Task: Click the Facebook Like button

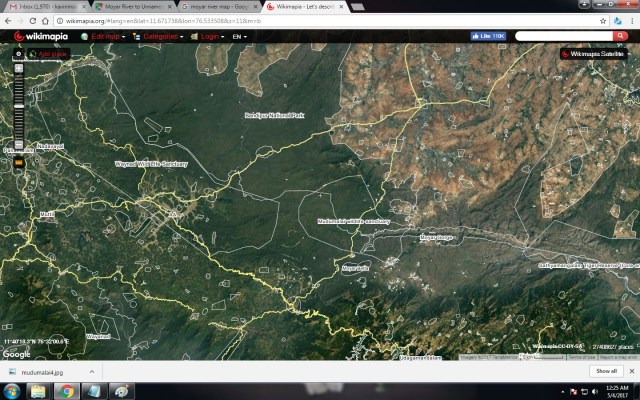Action: point(488,36)
